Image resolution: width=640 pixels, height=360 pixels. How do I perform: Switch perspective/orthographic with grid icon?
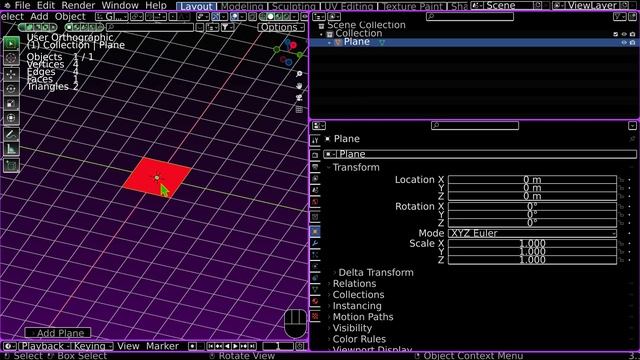(x=299, y=109)
